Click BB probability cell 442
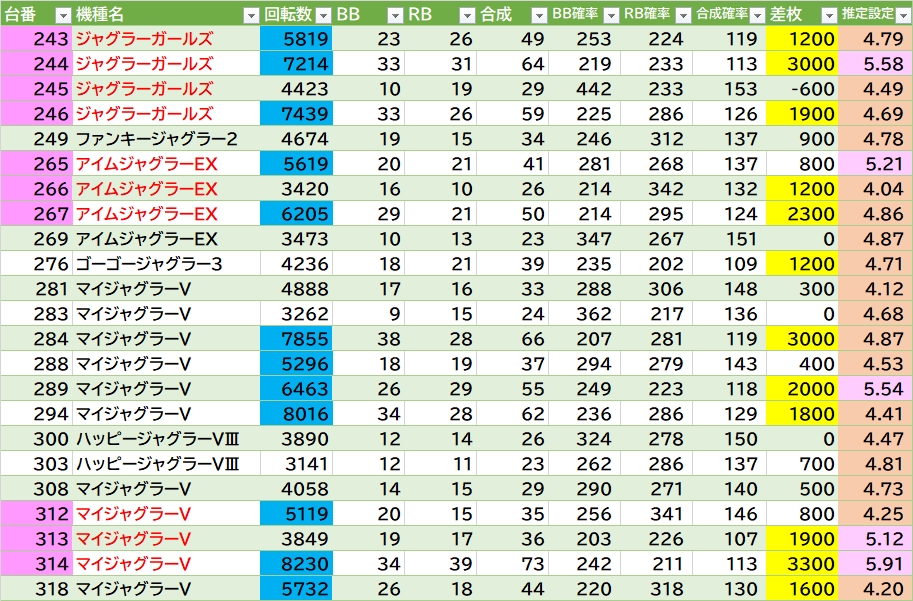 tap(584, 89)
